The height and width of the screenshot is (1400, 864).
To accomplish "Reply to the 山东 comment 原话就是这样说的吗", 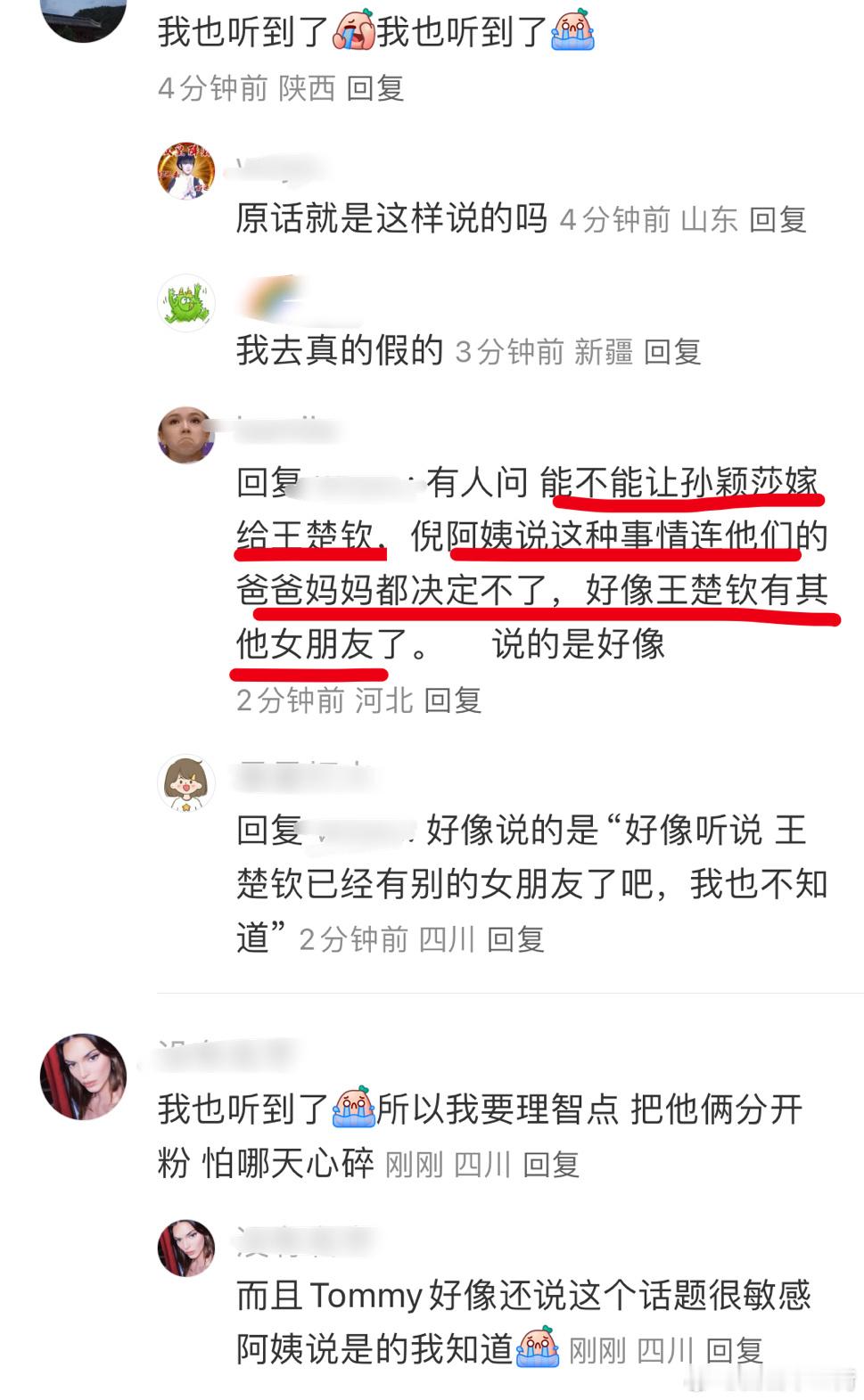I will [778, 219].
